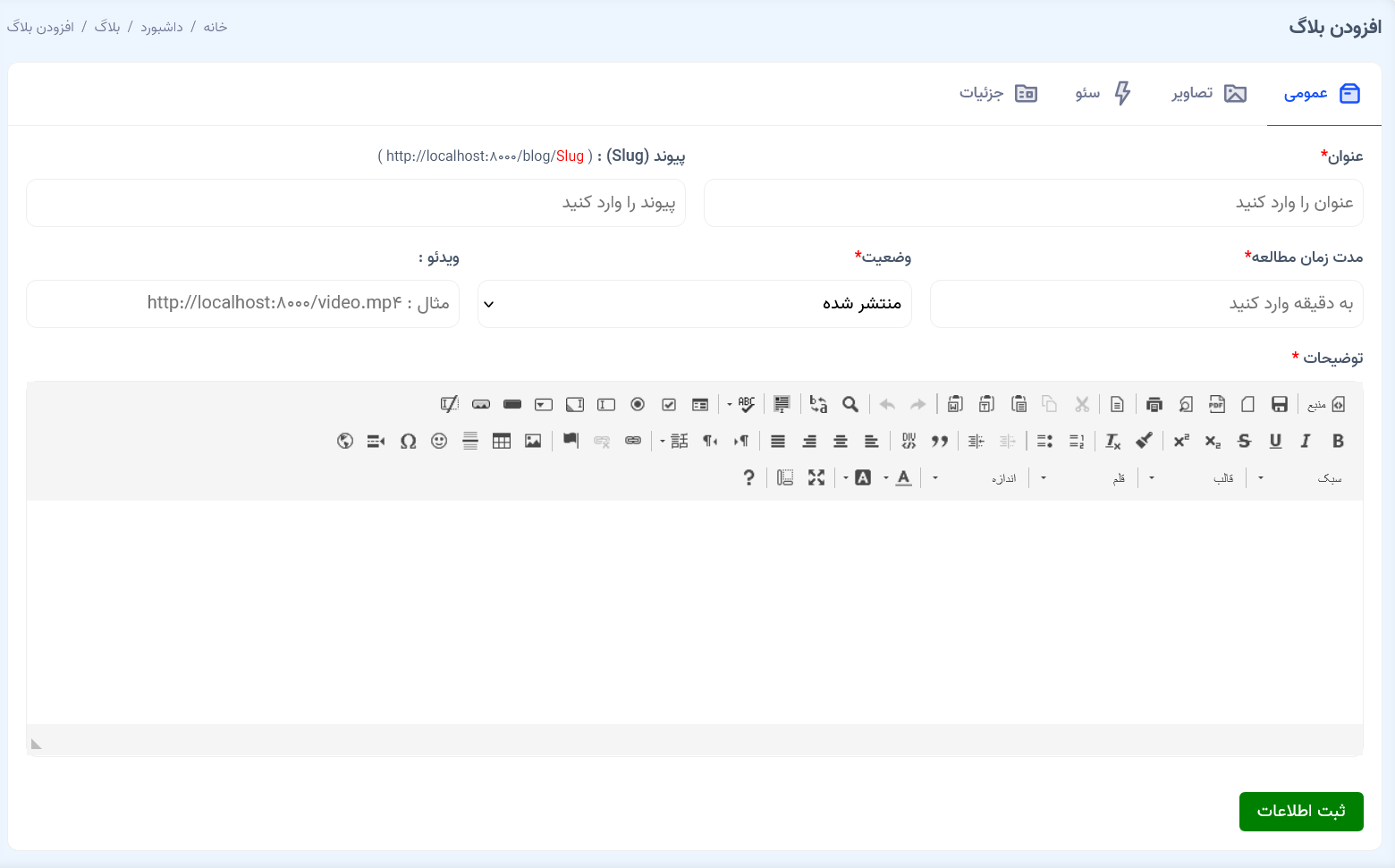Screen dimensions: 1395x868
Task: Open the status dropdown showing منتشر شده
Action: click(694, 304)
